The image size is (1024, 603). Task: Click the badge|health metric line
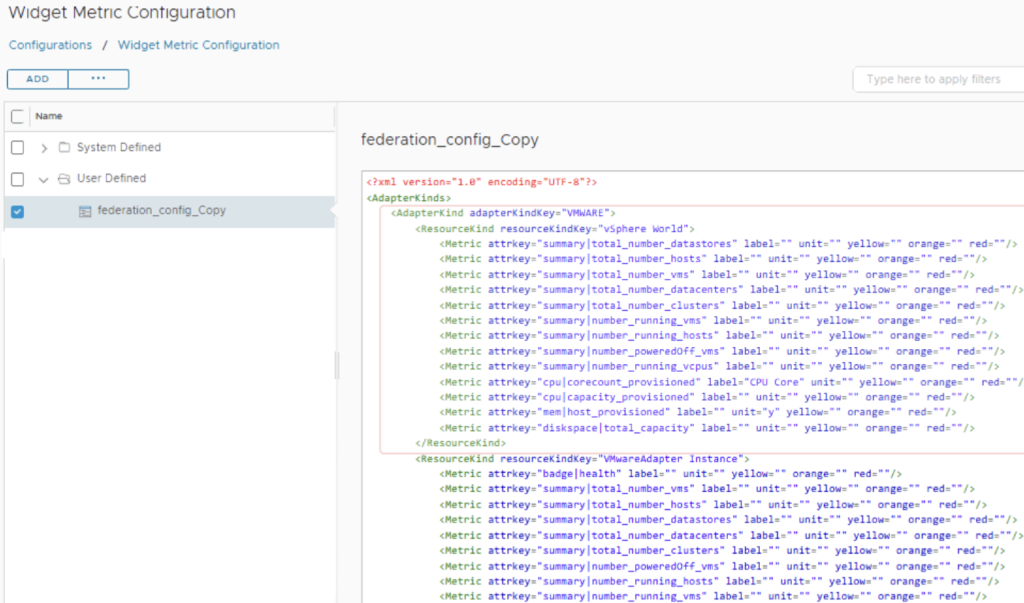(671, 474)
